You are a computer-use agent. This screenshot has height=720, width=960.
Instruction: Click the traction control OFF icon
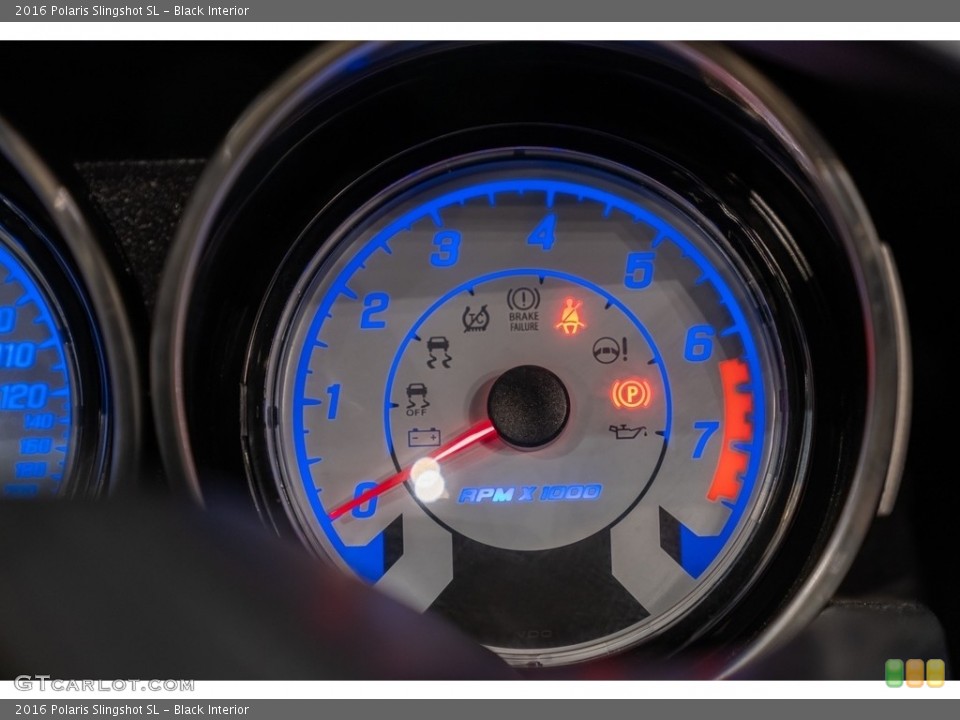pos(418,400)
